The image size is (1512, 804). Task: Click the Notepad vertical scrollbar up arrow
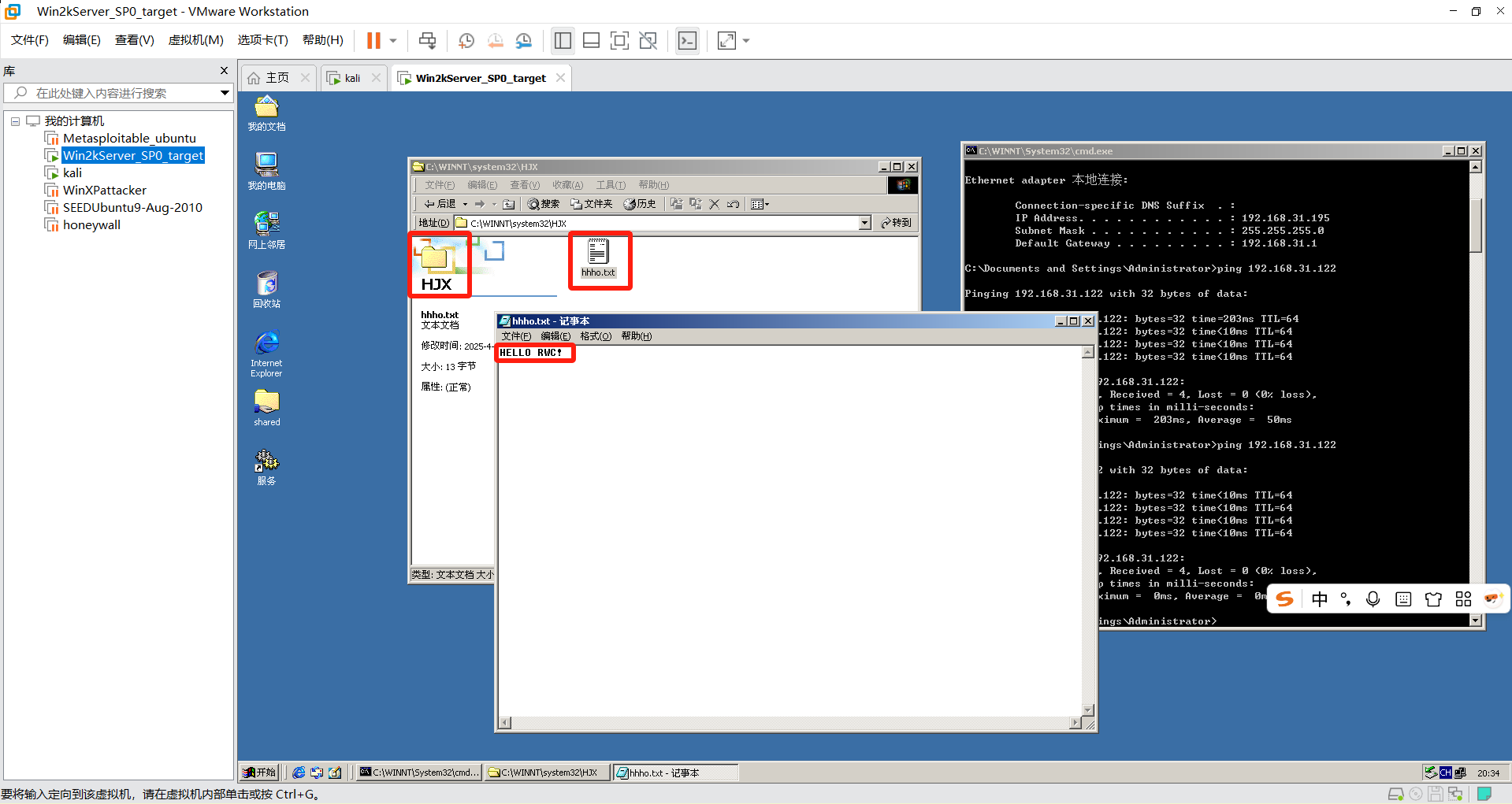[x=1088, y=353]
